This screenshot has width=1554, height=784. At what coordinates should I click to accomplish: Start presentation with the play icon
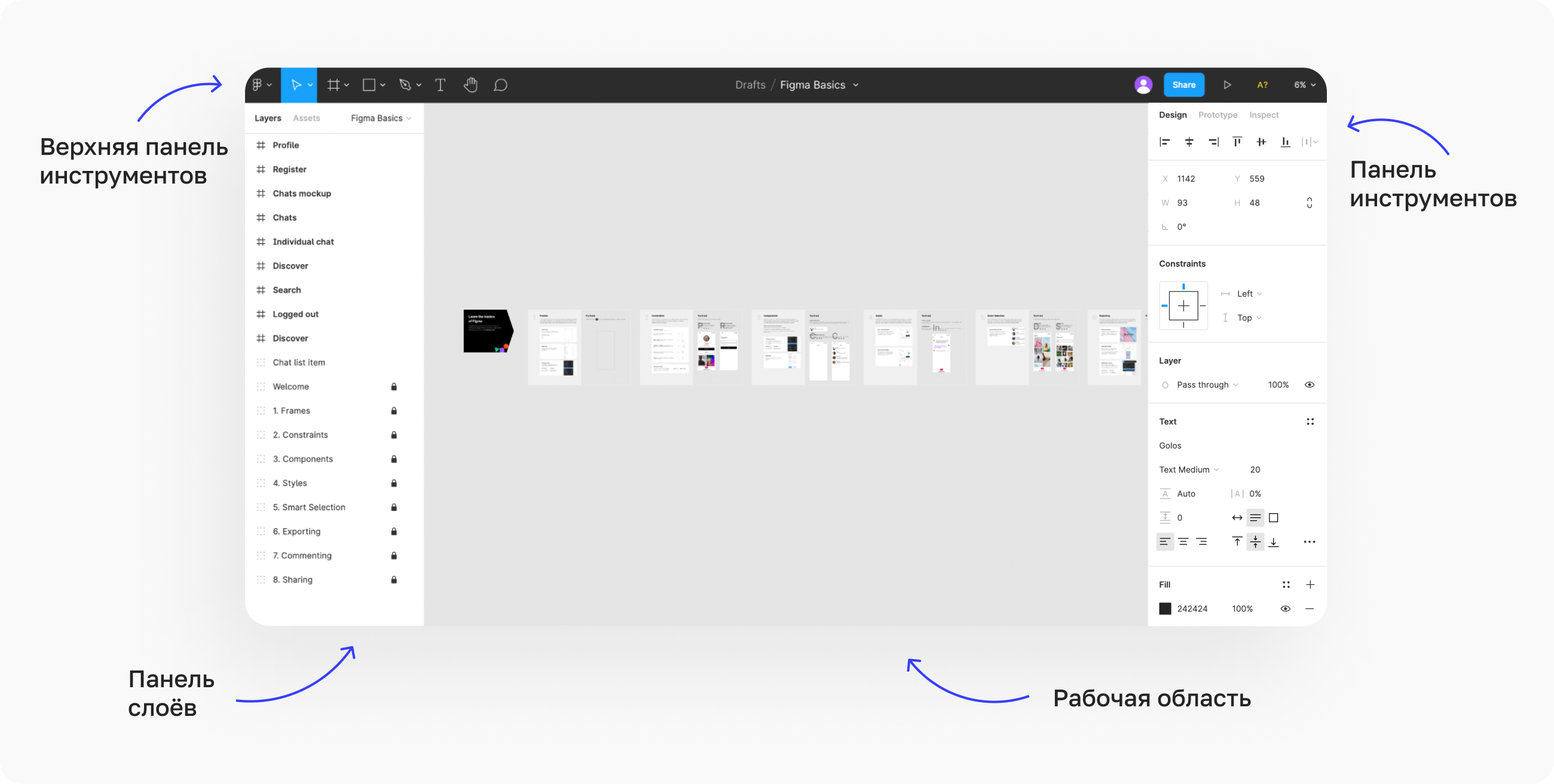click(1227, 85)
